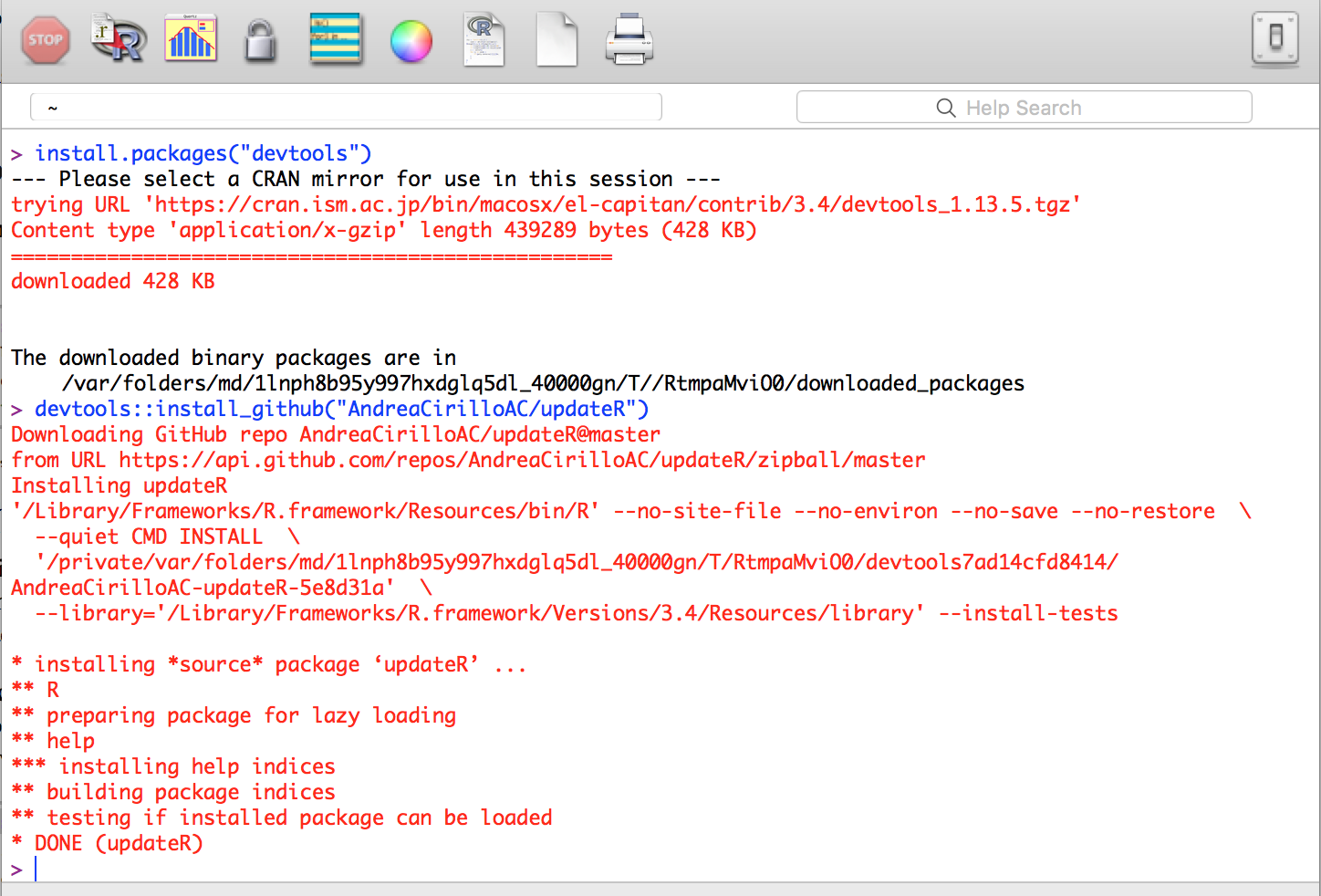This screenshot has width=1321, height=896.
Task: Place cursor at the empty console prompt
Action: [x=36, y=869]
